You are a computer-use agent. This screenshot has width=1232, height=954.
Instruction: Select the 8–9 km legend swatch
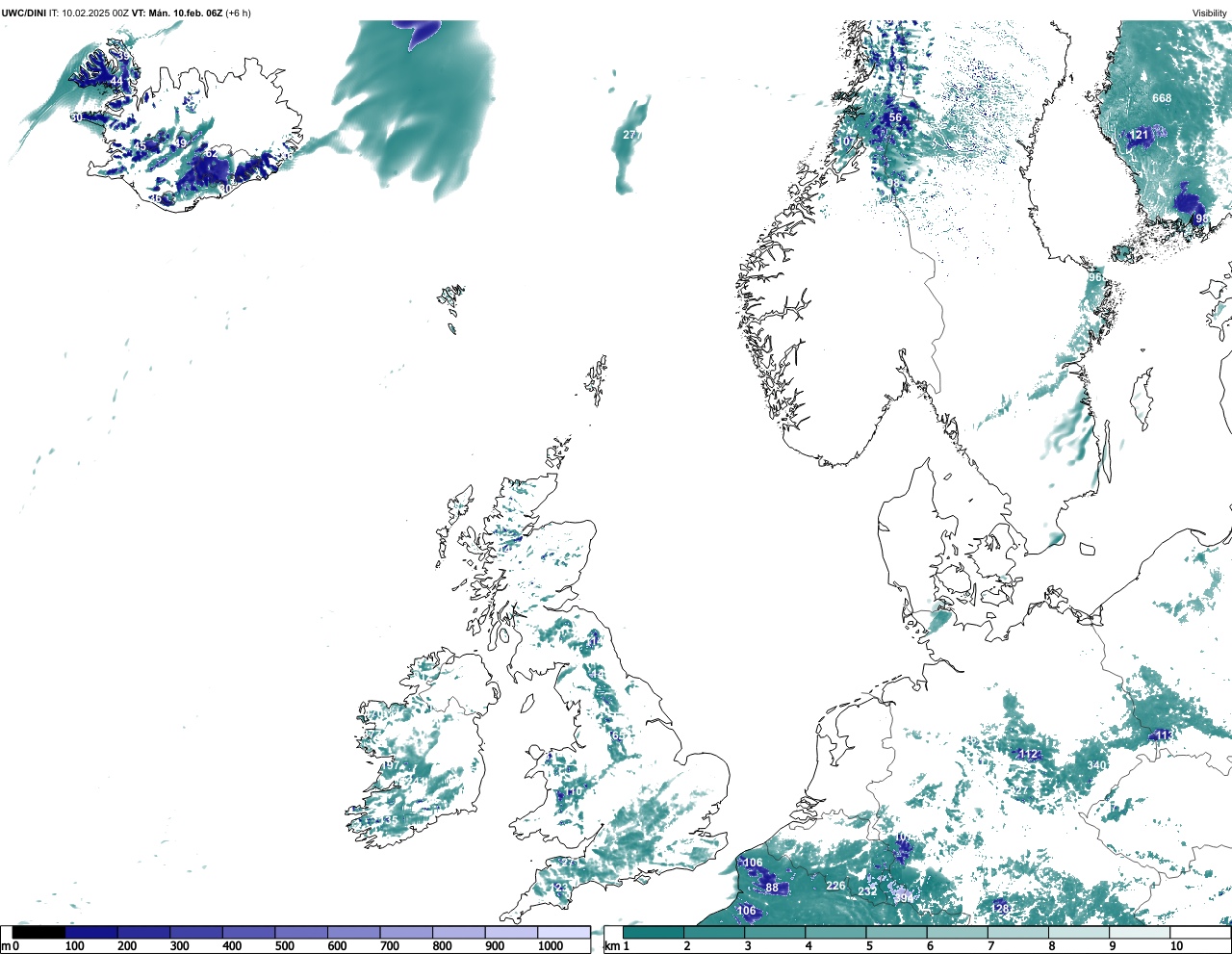click(x=1078, y=932)
